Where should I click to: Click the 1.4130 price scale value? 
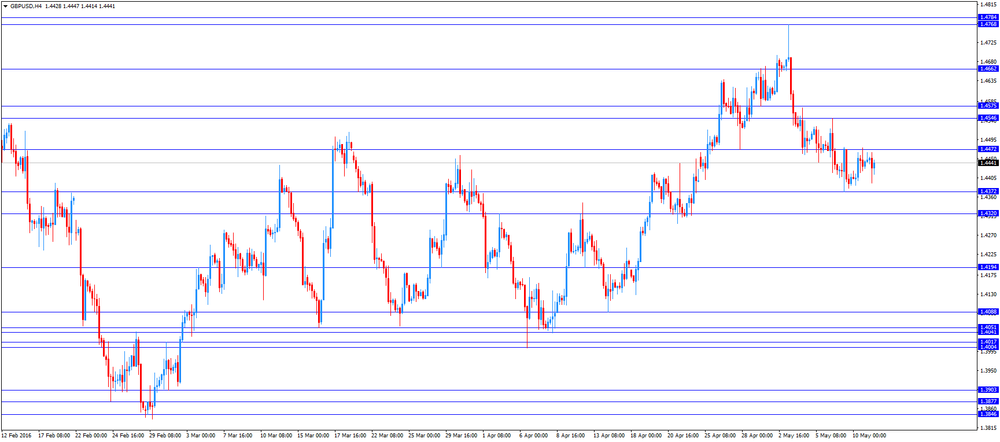(x=987, y=295)
